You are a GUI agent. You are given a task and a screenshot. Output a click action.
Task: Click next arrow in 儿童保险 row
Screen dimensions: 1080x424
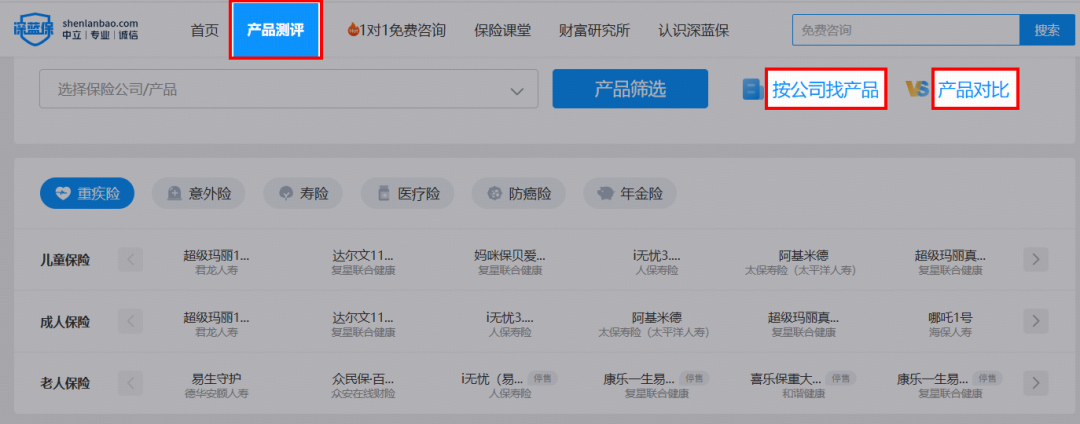(x=1035, y=260)
